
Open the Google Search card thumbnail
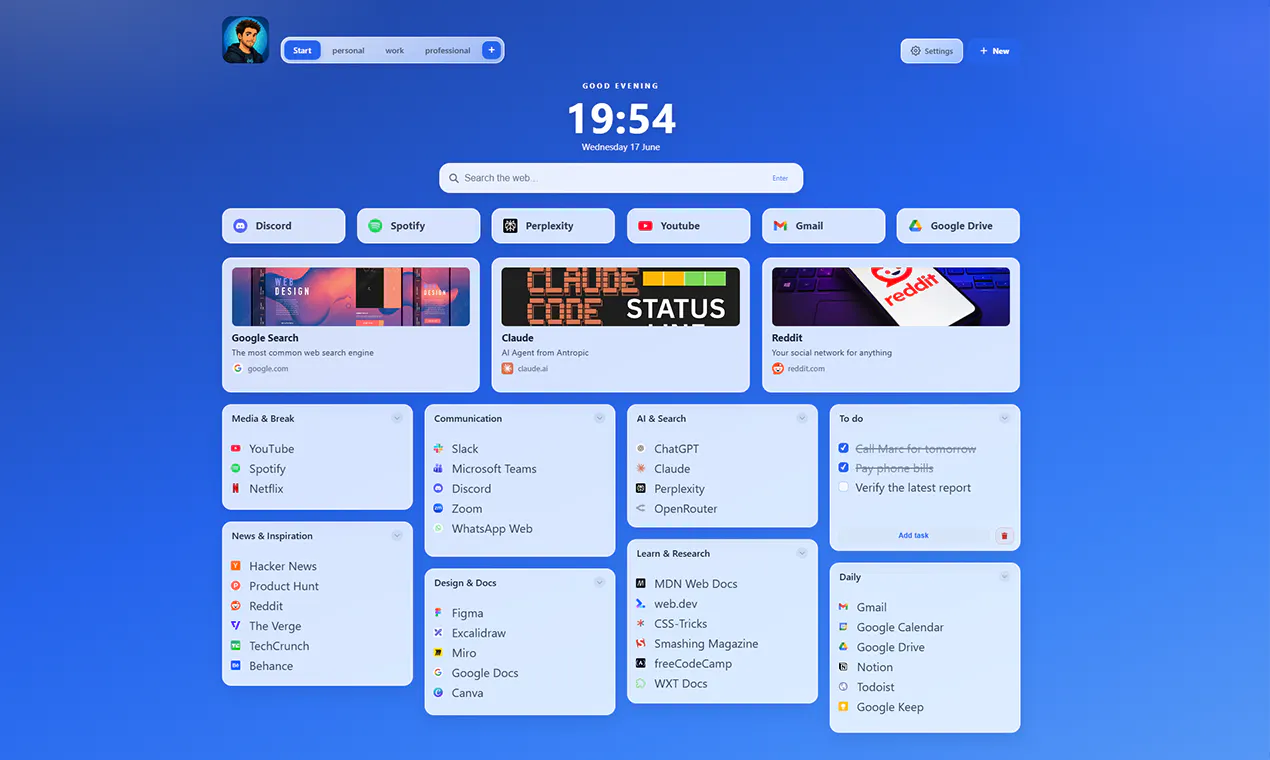coord(351,296)
